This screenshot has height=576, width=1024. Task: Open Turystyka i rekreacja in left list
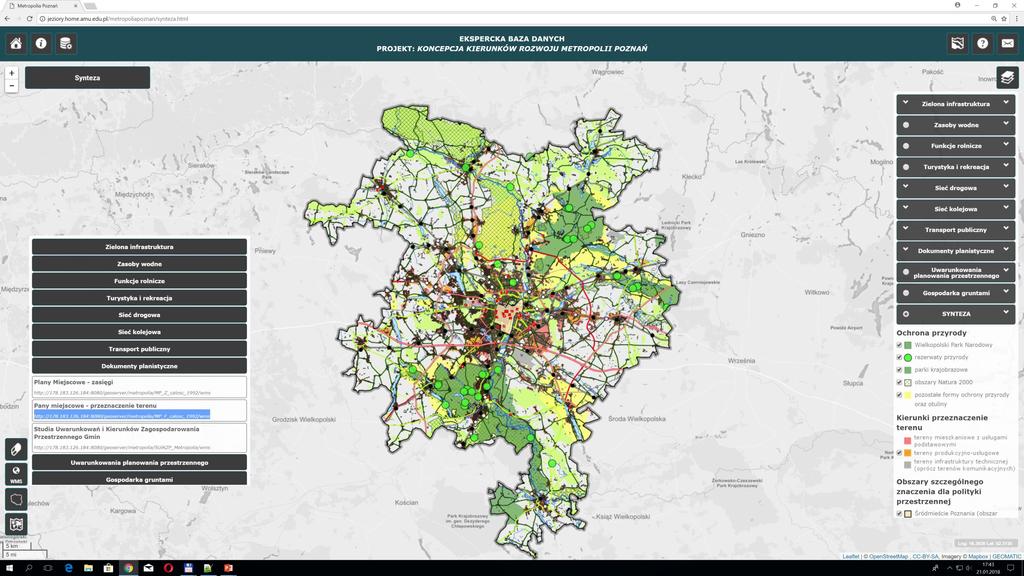(x=139, y=298)
